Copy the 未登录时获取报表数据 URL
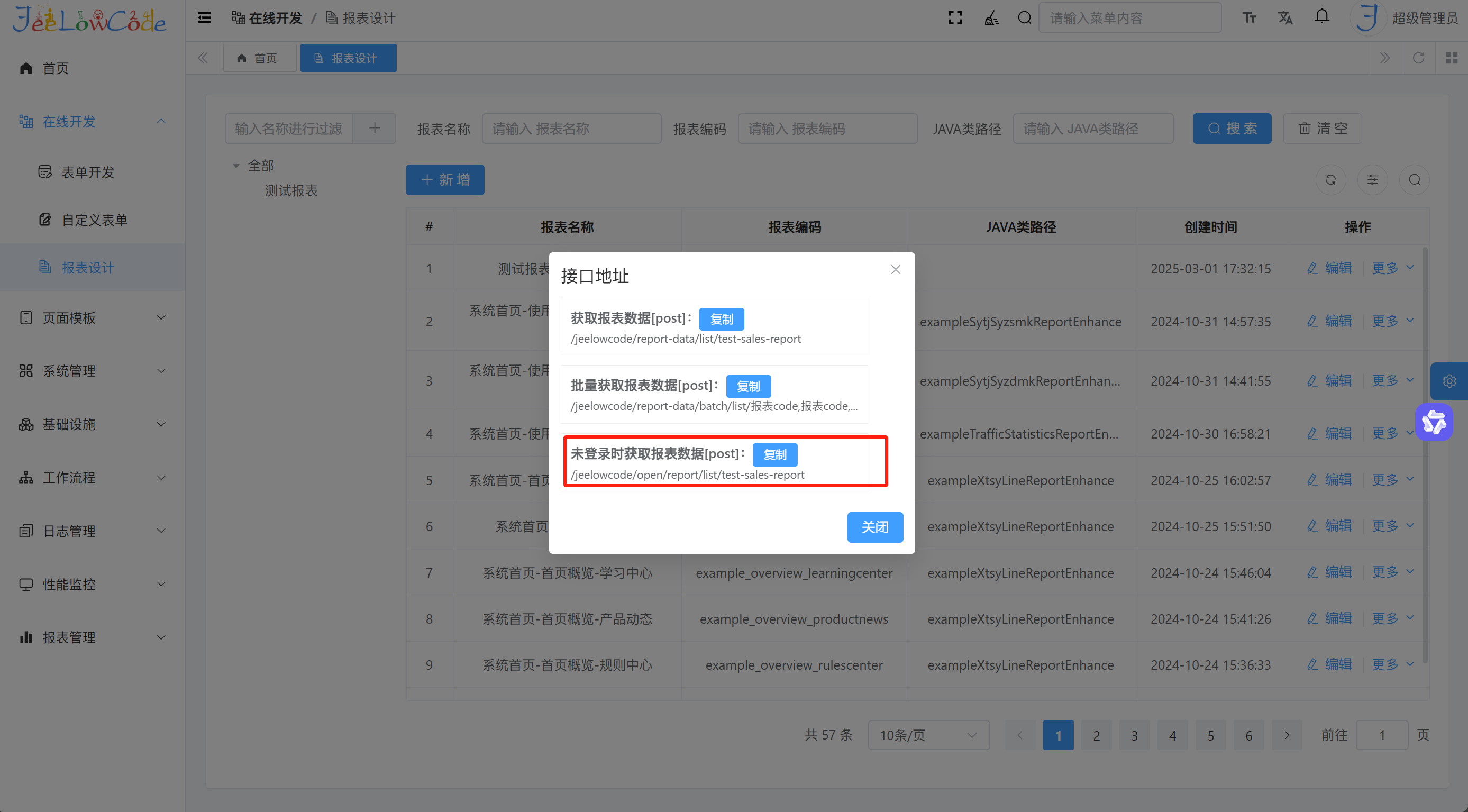The width and height of the screenshot is (1468, 812). 774,455
